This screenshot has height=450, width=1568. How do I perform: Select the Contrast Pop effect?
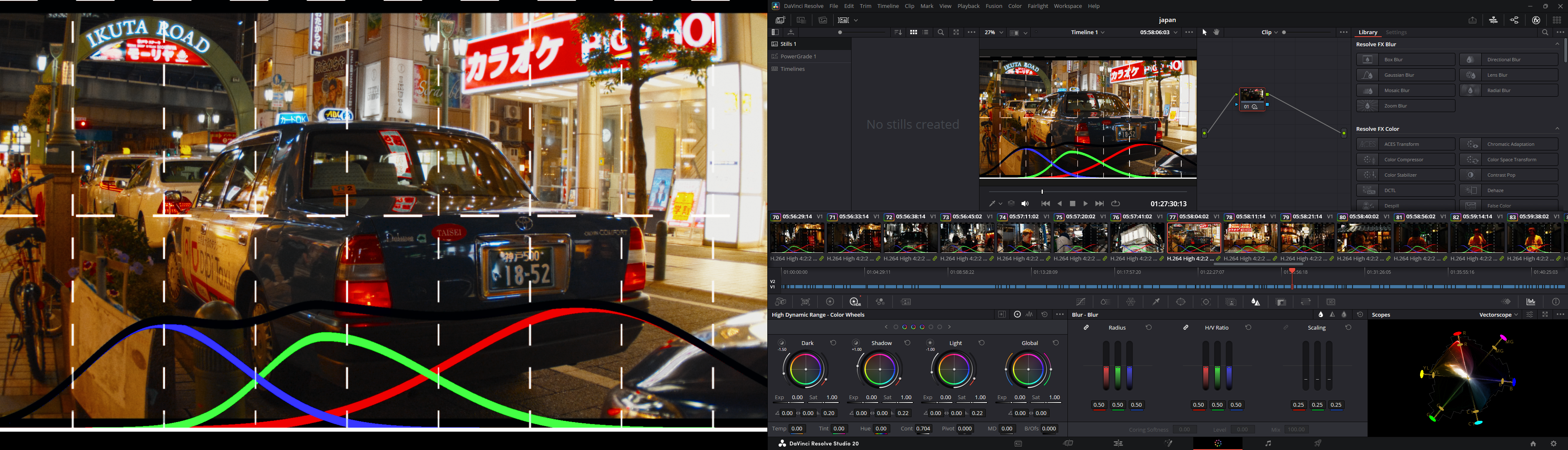coord(1508,175)
